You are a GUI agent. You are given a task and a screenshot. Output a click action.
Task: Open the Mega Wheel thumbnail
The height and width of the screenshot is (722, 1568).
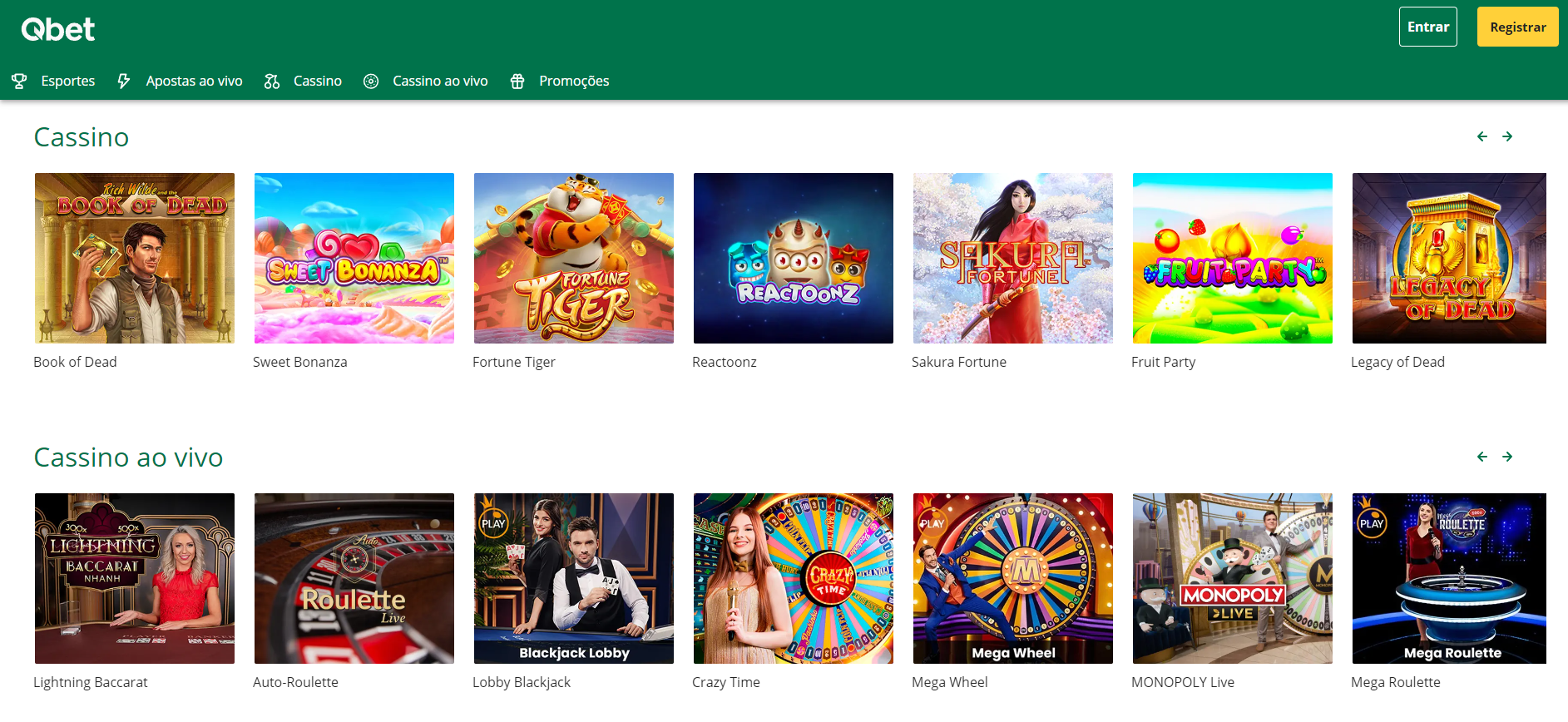click(x=1013, y=578)
